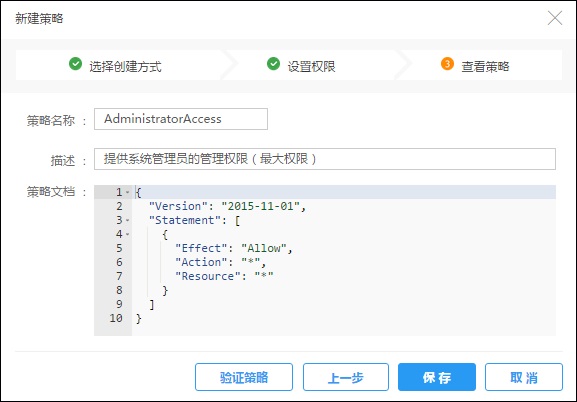This screenshot has height=402, width=577.
Task: Go to the 设置权限 step
Action: [311, 67]
